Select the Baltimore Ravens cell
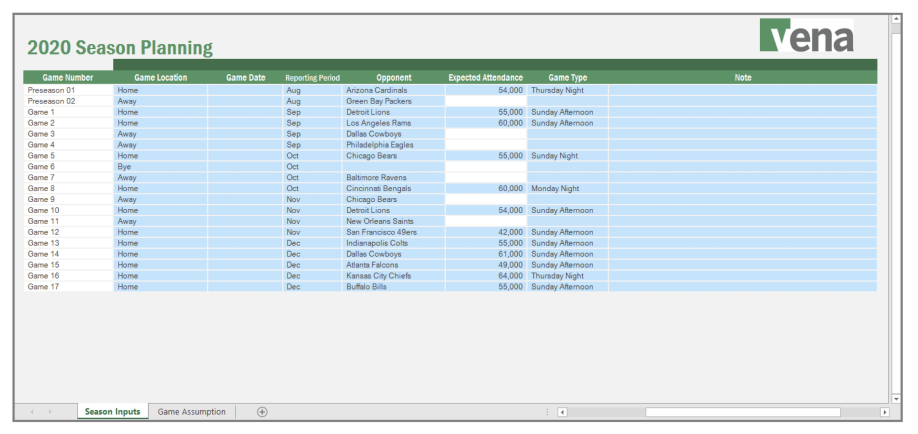This screenshot has width=918, height=434. (393, 177)
